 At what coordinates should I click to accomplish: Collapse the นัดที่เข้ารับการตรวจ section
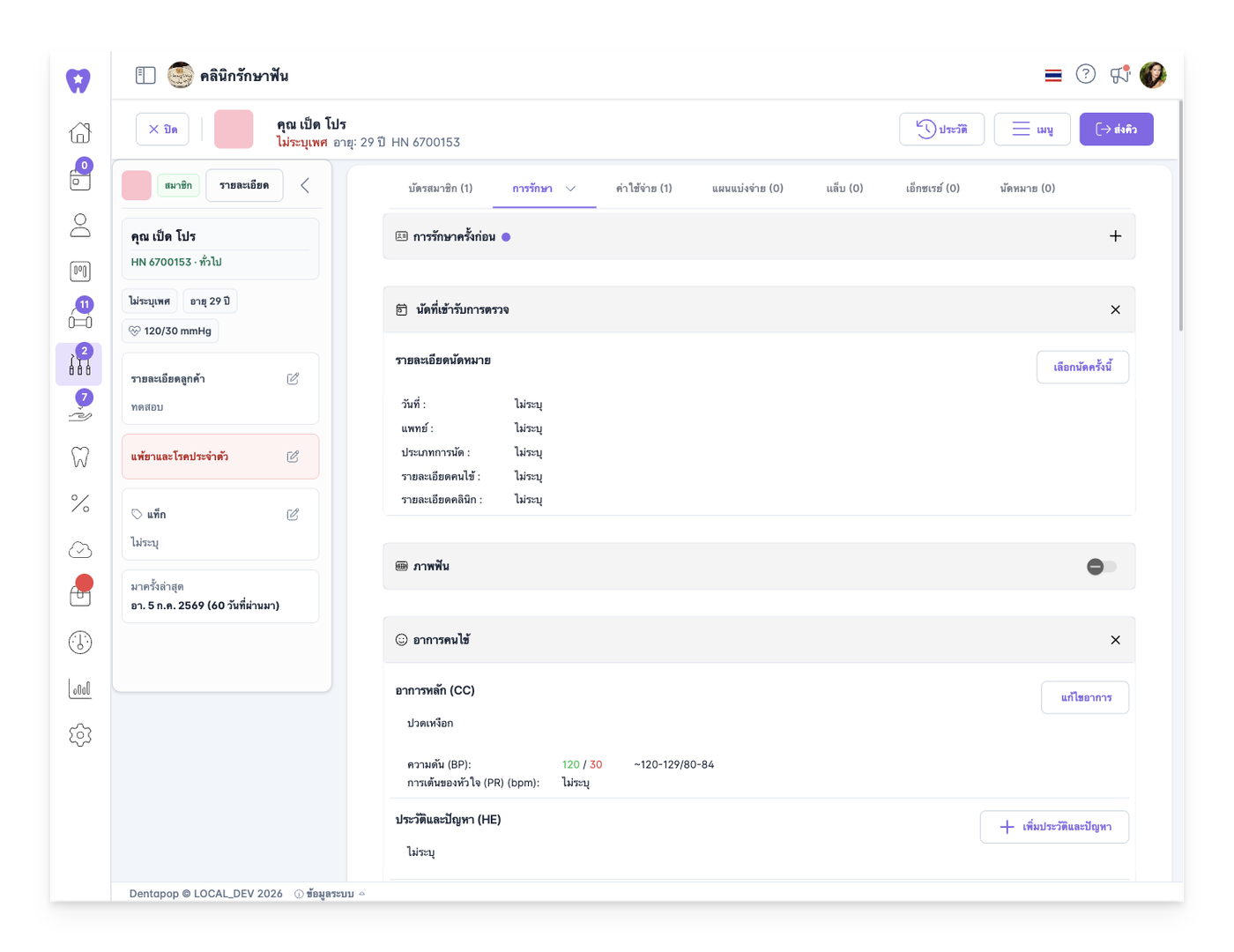1115,309
